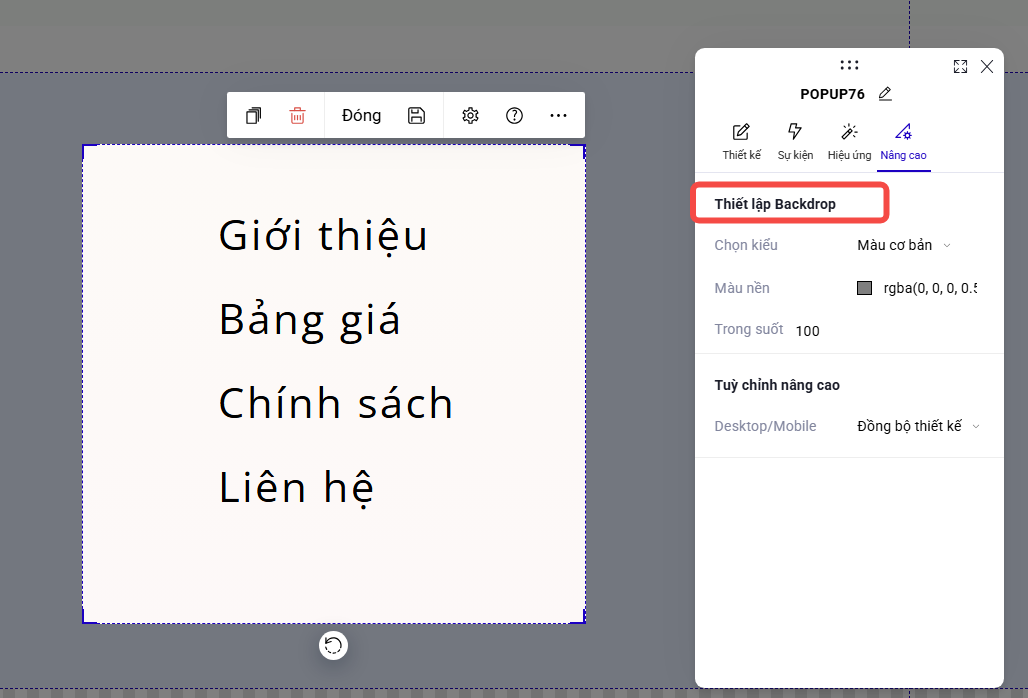Image resolution: width=1028 pixels, height=698 pixels.
Task: Click the POPUP76 title text
Action: tap(833, 94)
